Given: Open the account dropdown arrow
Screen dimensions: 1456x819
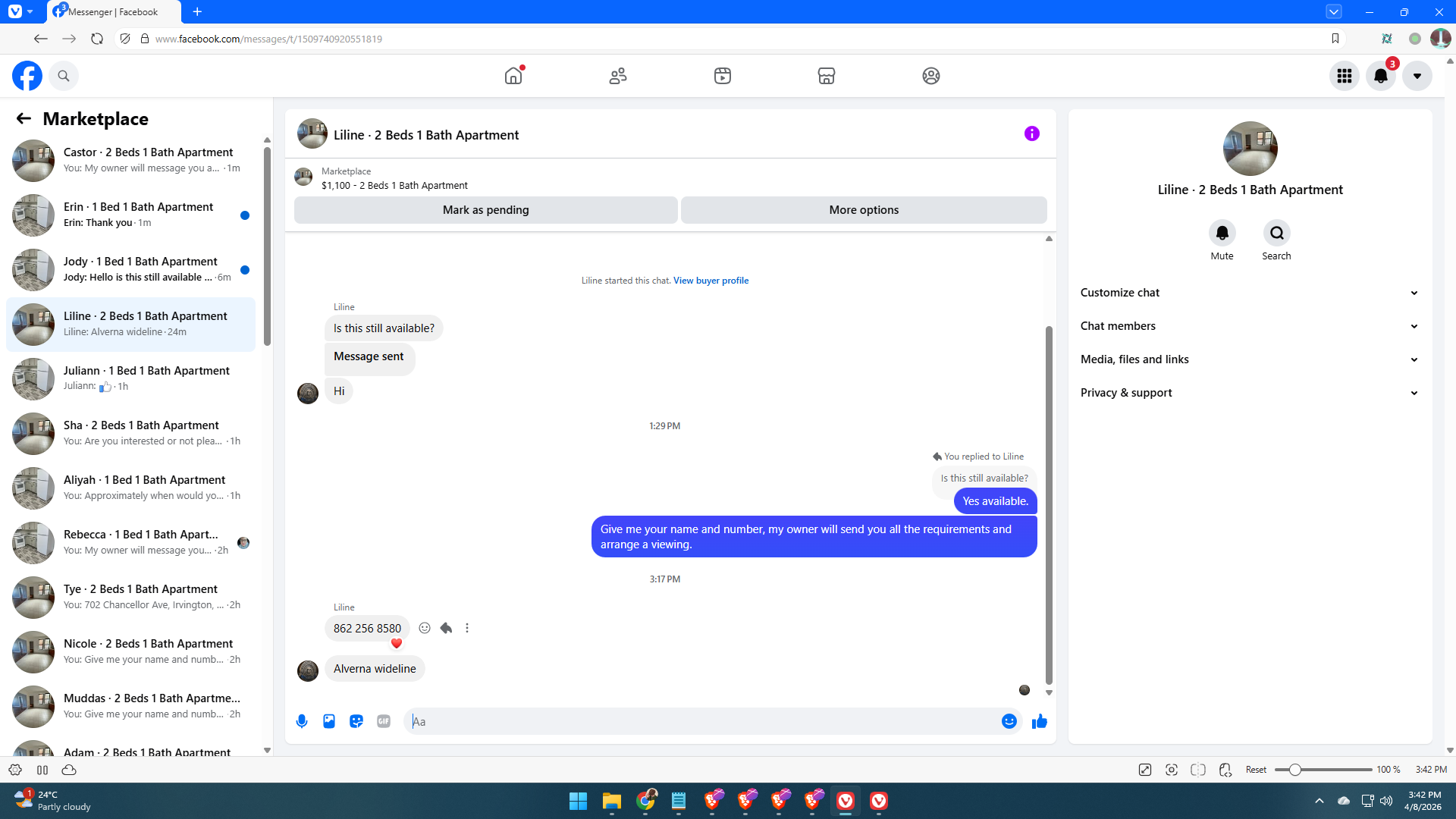Looking at the screenshot, I should 1417,76.
